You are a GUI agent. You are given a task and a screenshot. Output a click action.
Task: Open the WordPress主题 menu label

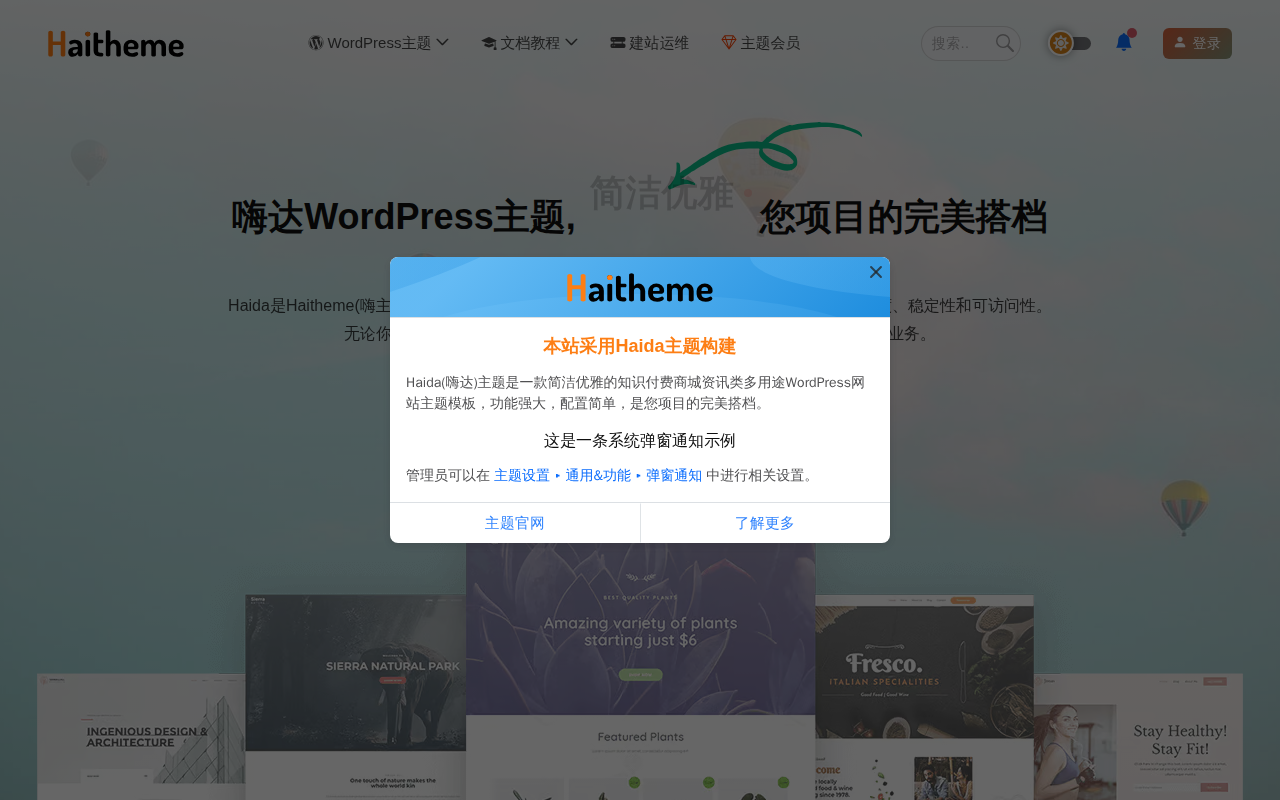(379, 43)
